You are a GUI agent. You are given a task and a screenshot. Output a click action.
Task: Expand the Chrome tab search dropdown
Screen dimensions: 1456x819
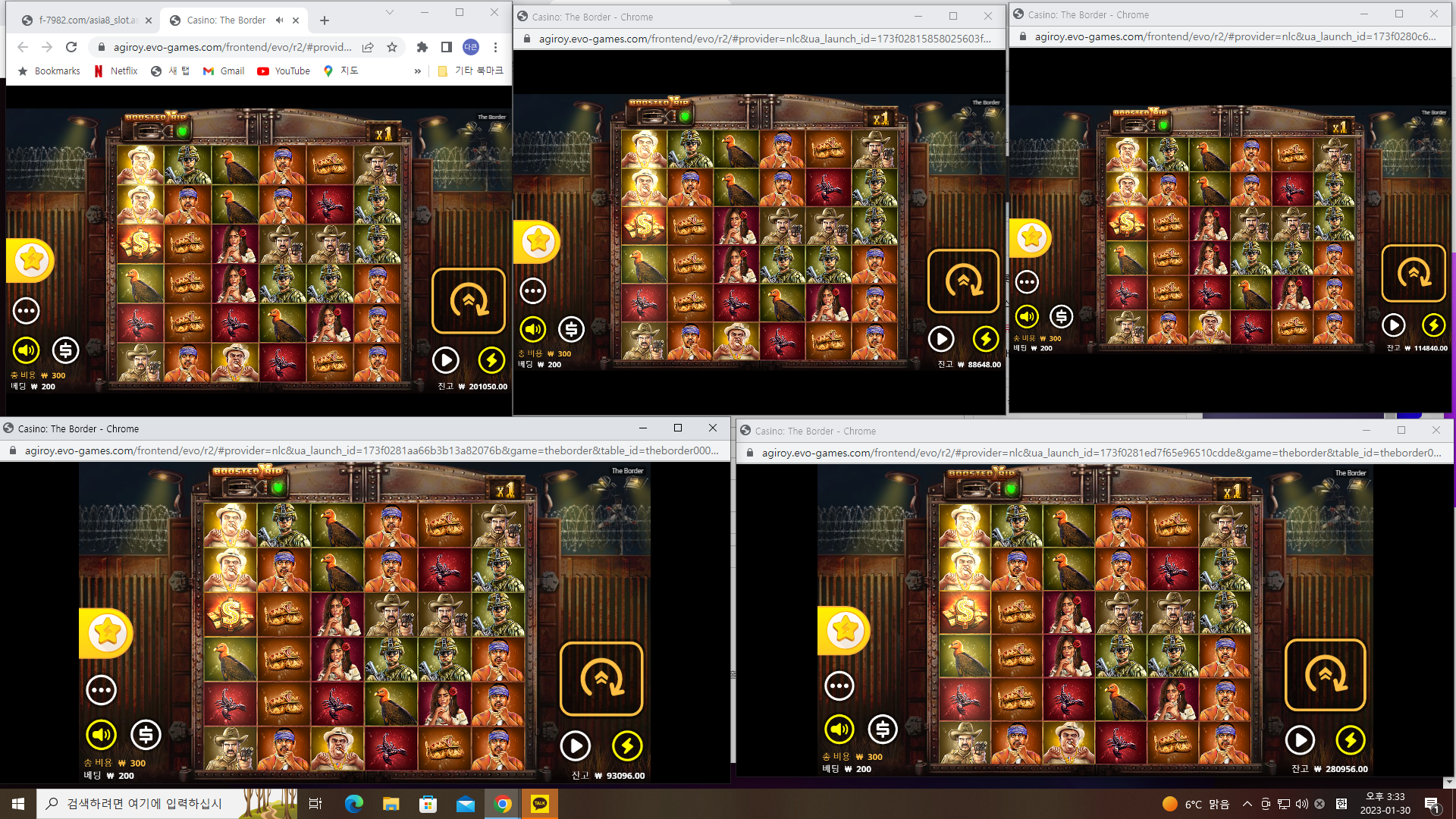pos(390,13)
